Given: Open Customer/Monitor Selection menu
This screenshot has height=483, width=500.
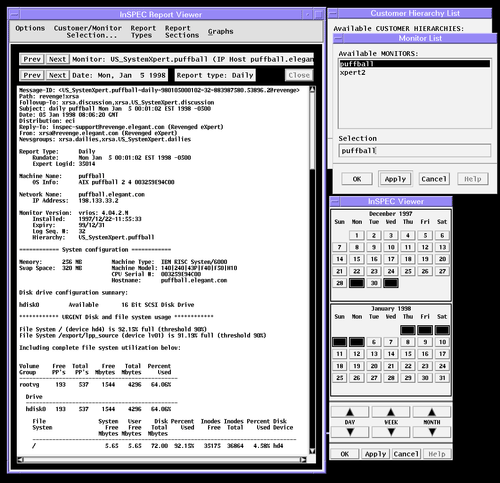Looking at the screenshot, I should (88, 32).
